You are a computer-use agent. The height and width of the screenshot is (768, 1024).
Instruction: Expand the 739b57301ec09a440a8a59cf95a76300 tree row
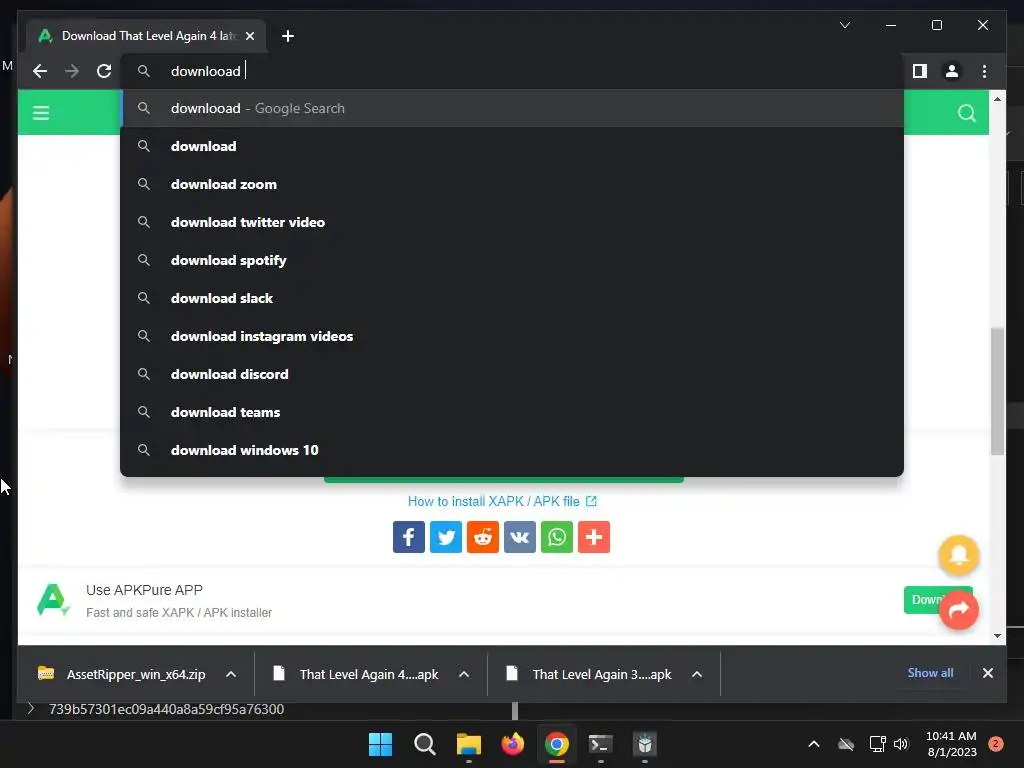point(30,709)
